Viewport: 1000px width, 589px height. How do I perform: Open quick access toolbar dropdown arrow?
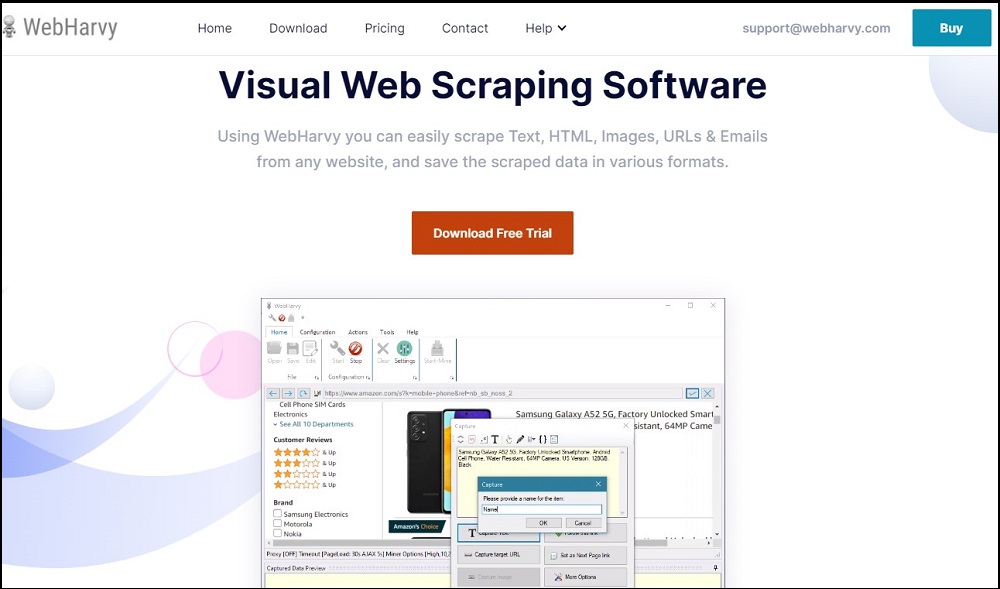coord(302,317)
